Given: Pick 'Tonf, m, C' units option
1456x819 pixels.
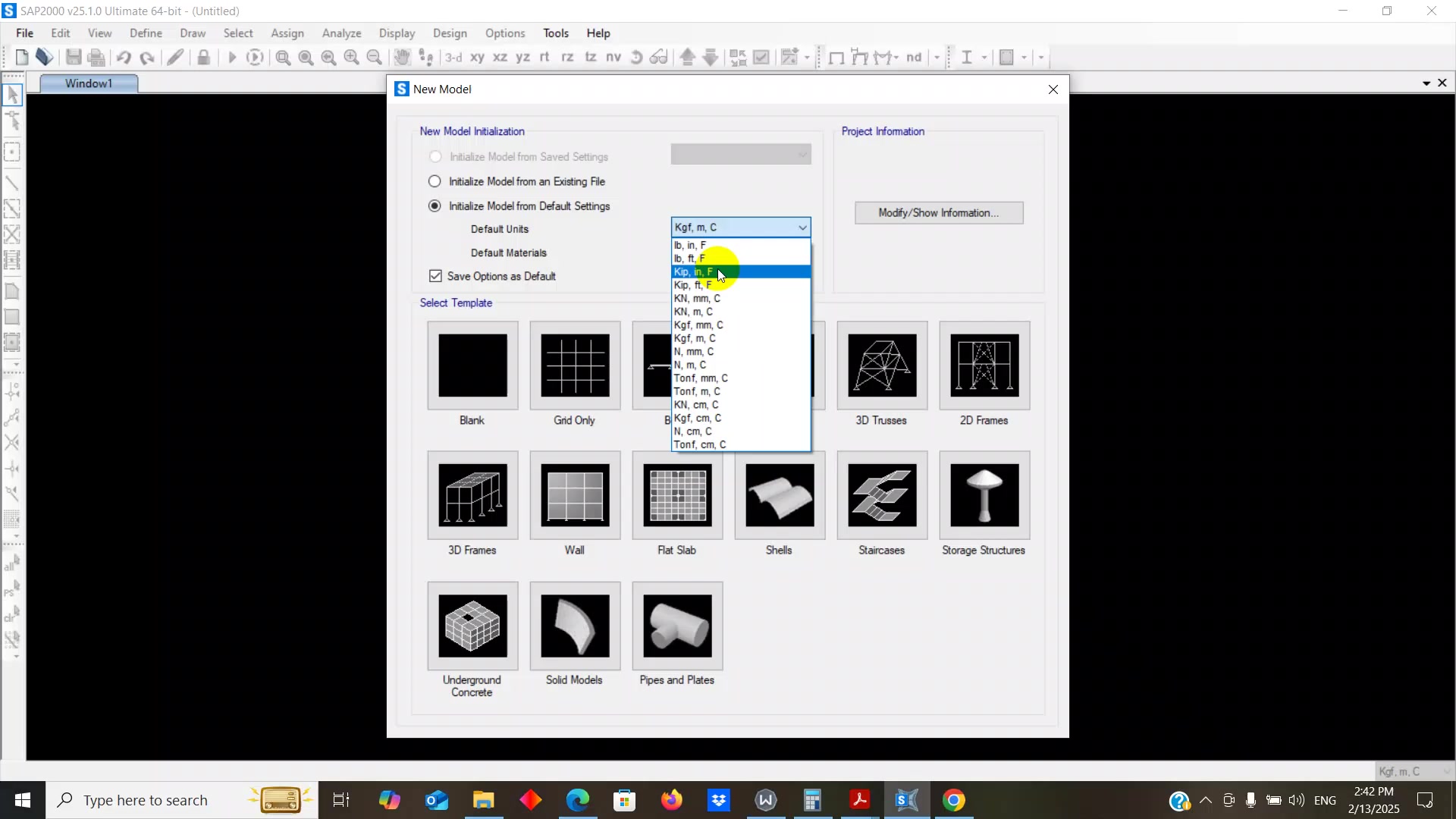Looking at the screenshot, I should (x=741, y=391).
